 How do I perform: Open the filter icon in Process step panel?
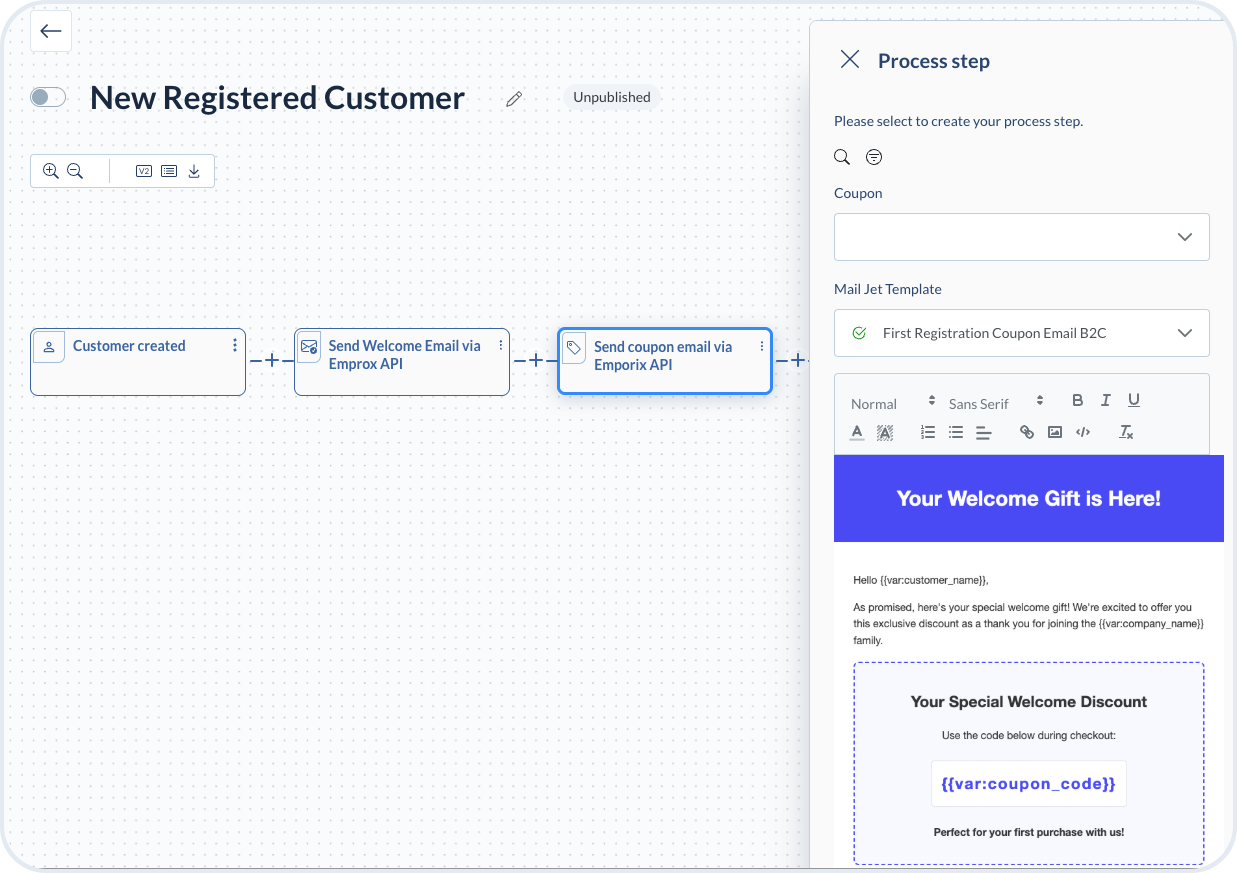874,157
